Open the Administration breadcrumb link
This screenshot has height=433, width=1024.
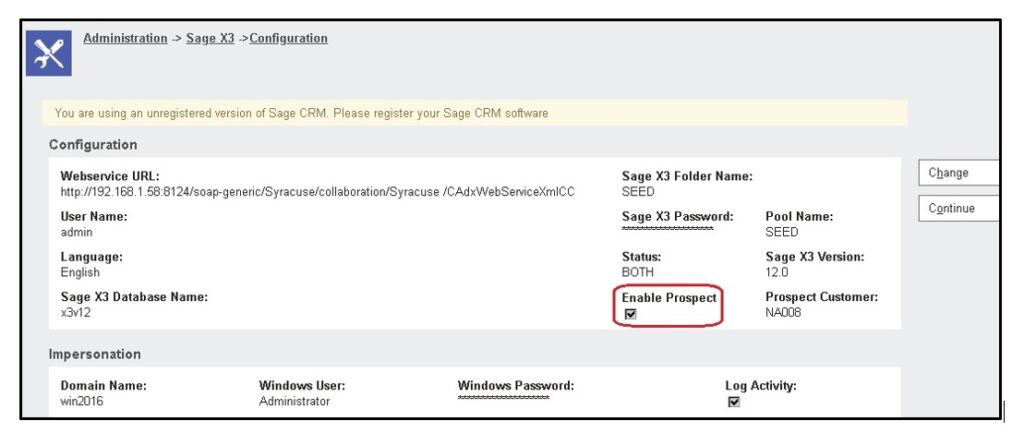(125, 39)
